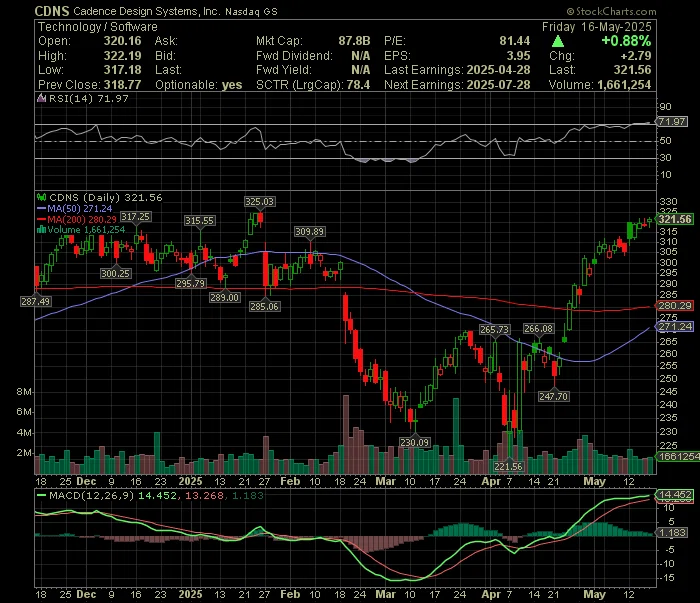Click the '2025' label on price chart axis

[x=190, y=482]
